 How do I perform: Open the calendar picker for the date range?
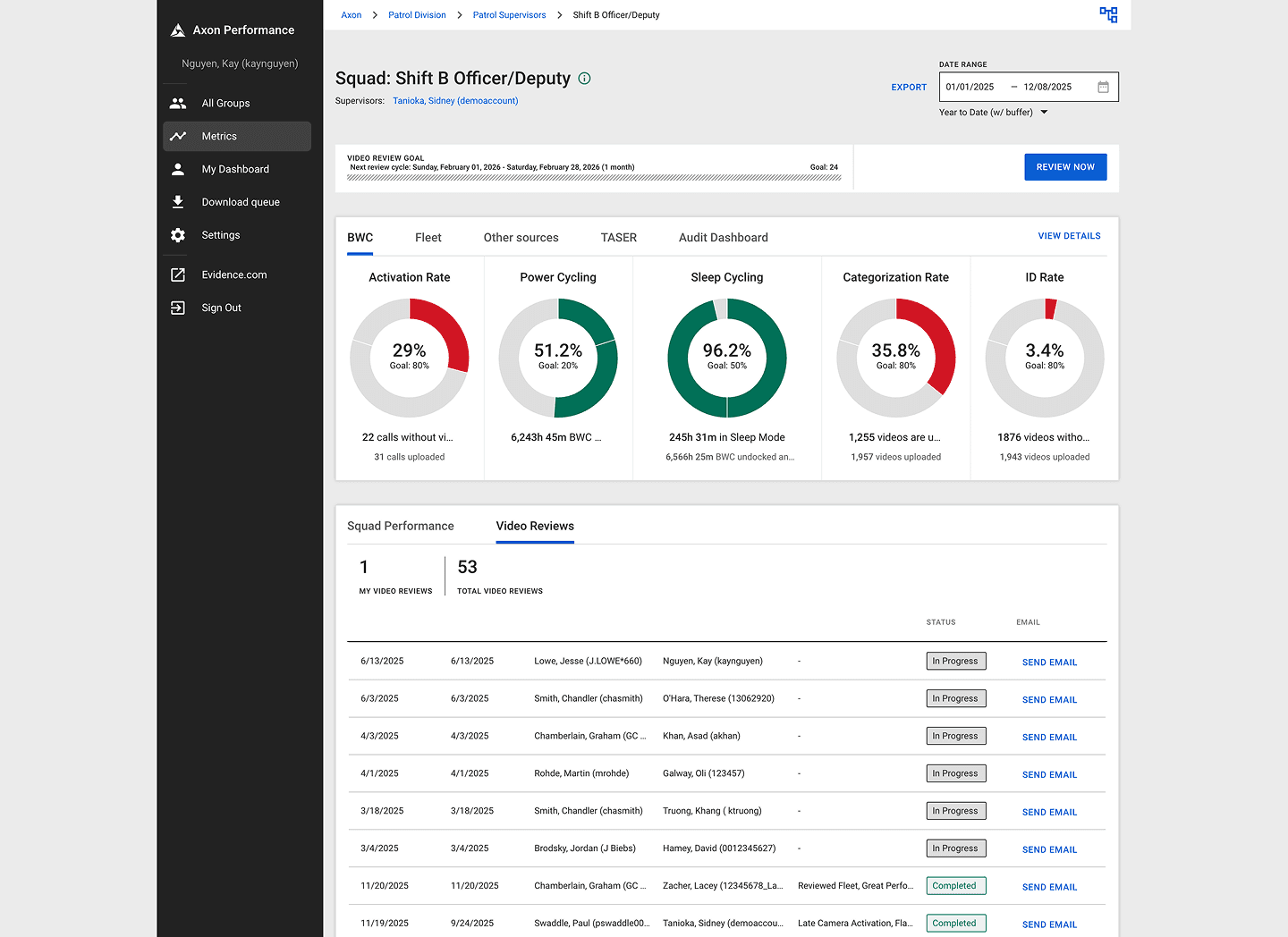click(1103, 86)
